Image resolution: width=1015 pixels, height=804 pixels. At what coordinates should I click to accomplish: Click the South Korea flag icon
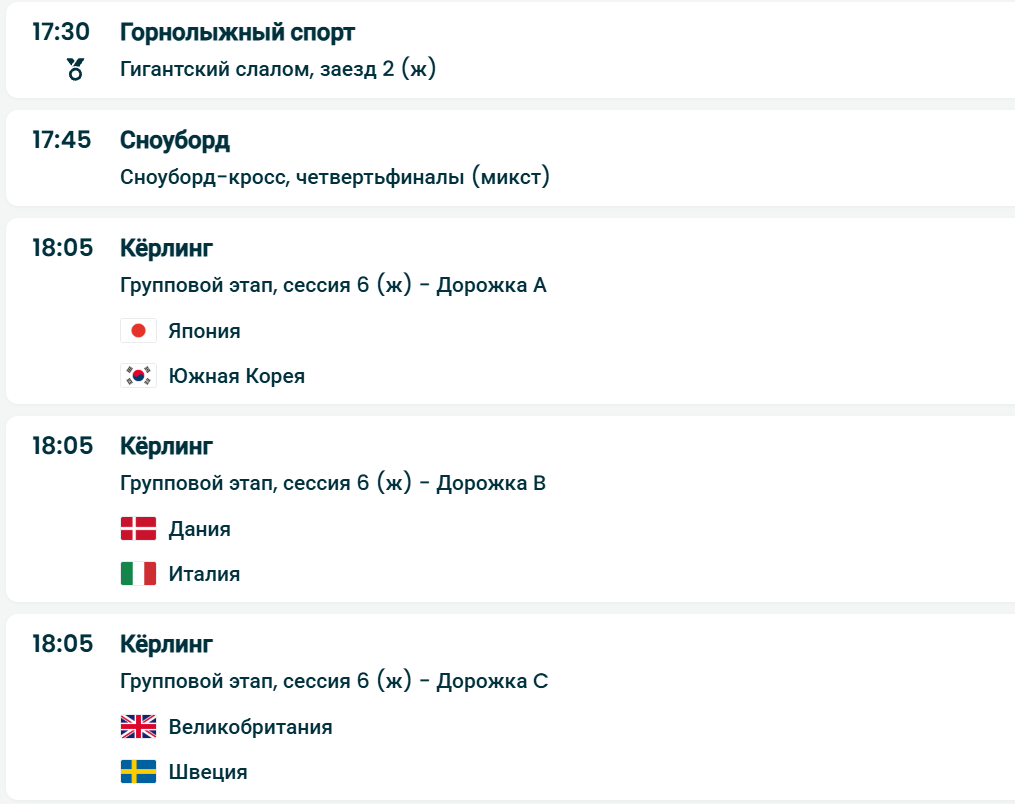pos(138,376)
